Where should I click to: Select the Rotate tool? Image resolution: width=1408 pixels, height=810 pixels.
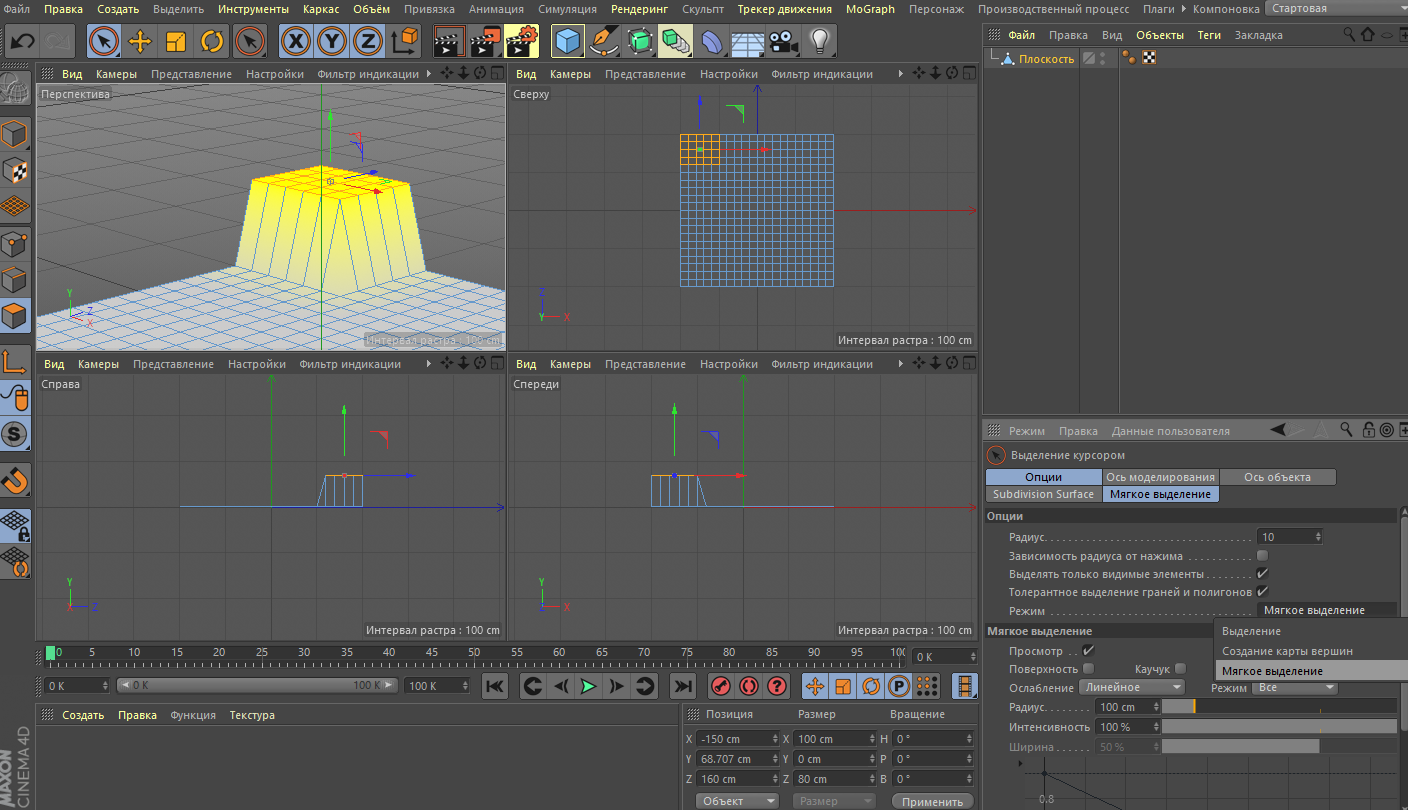click(212, 41)
